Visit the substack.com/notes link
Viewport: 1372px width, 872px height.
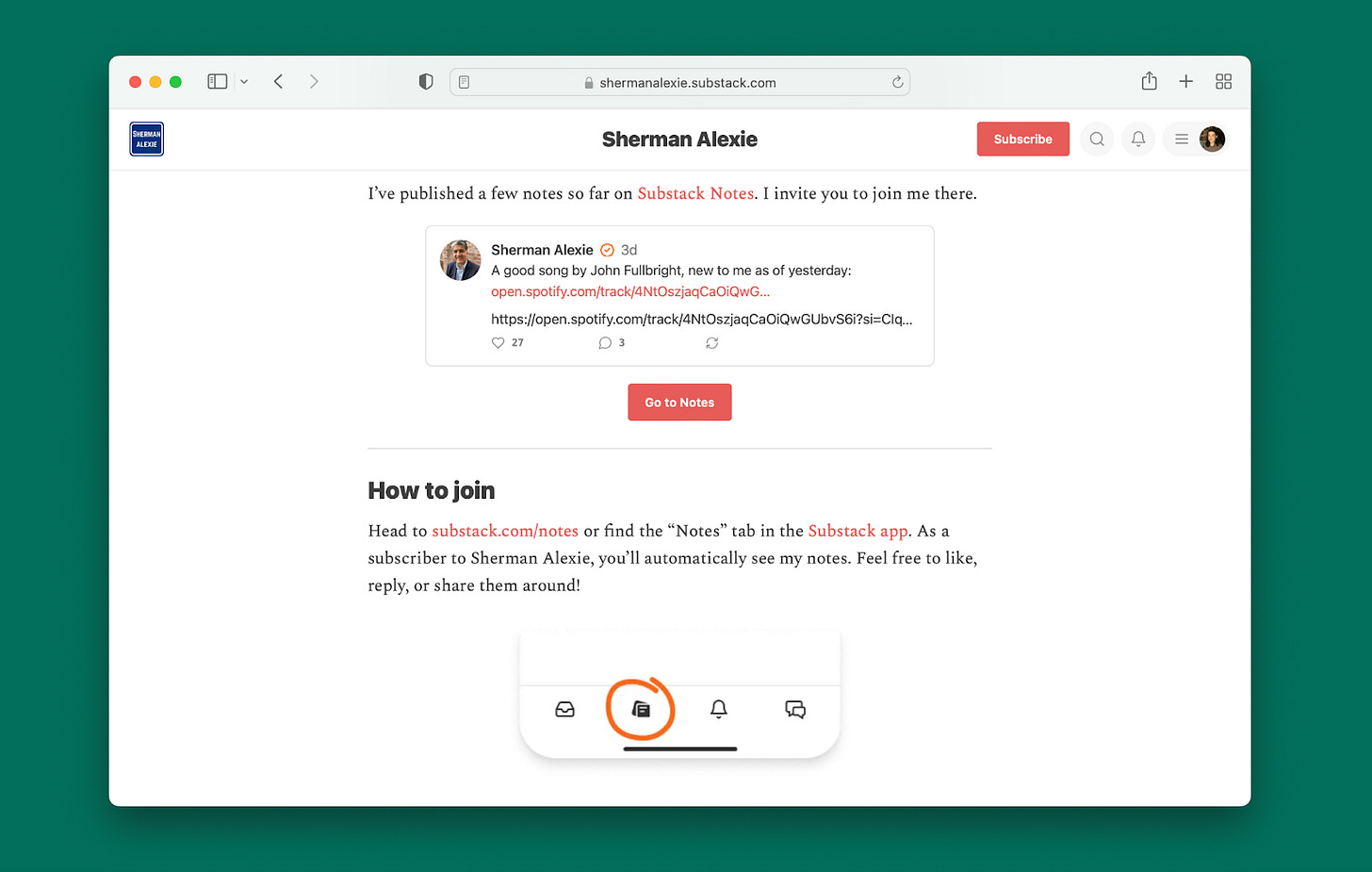coord(504,531)
